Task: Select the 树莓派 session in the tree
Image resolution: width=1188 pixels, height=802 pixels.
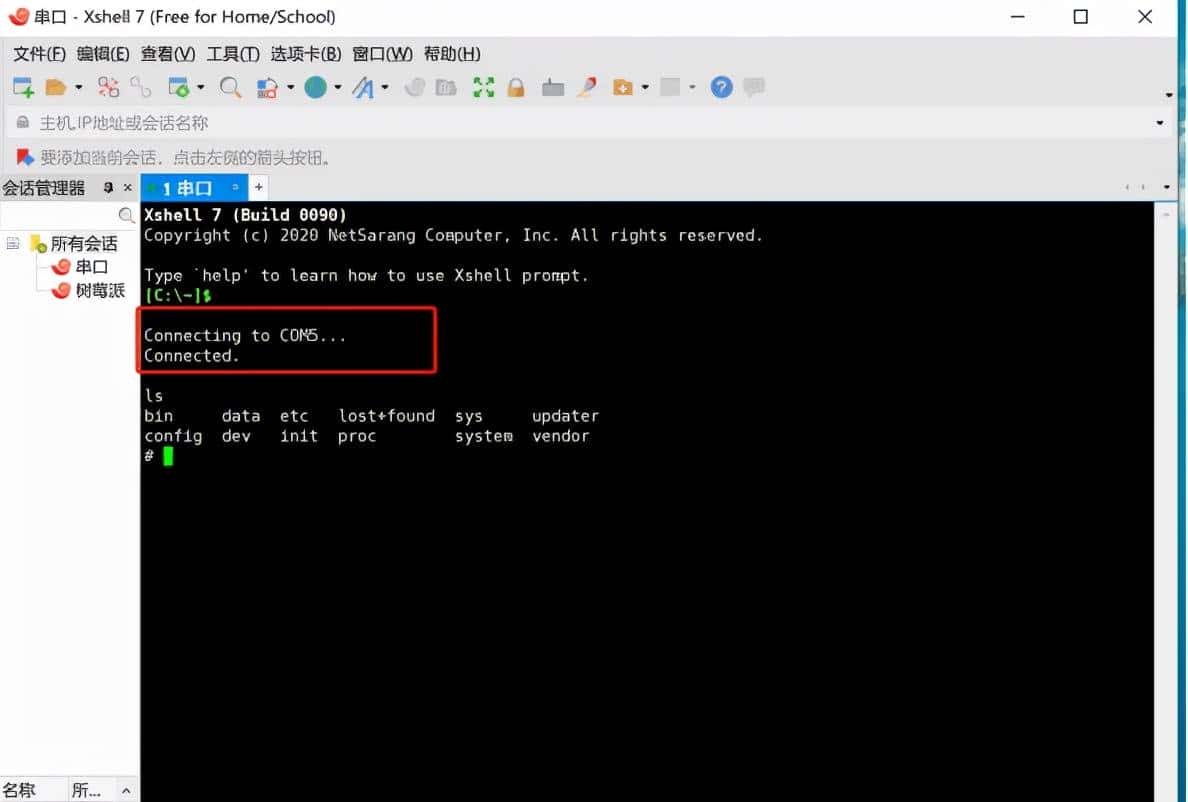Action: point(95,289)
